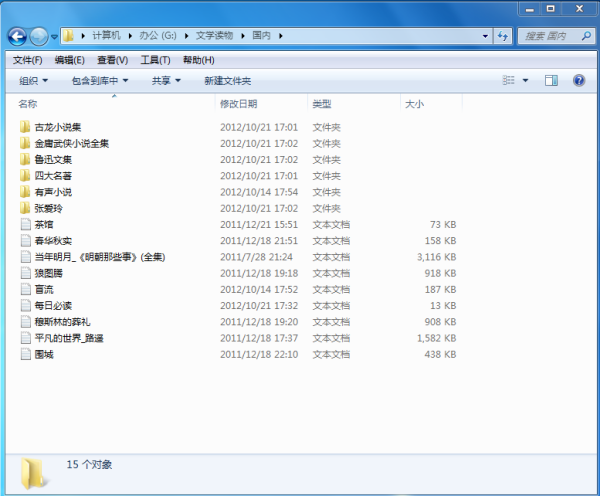
Task: Select the 平凡的世界_路遥 file icon
Action: point(26,338)
